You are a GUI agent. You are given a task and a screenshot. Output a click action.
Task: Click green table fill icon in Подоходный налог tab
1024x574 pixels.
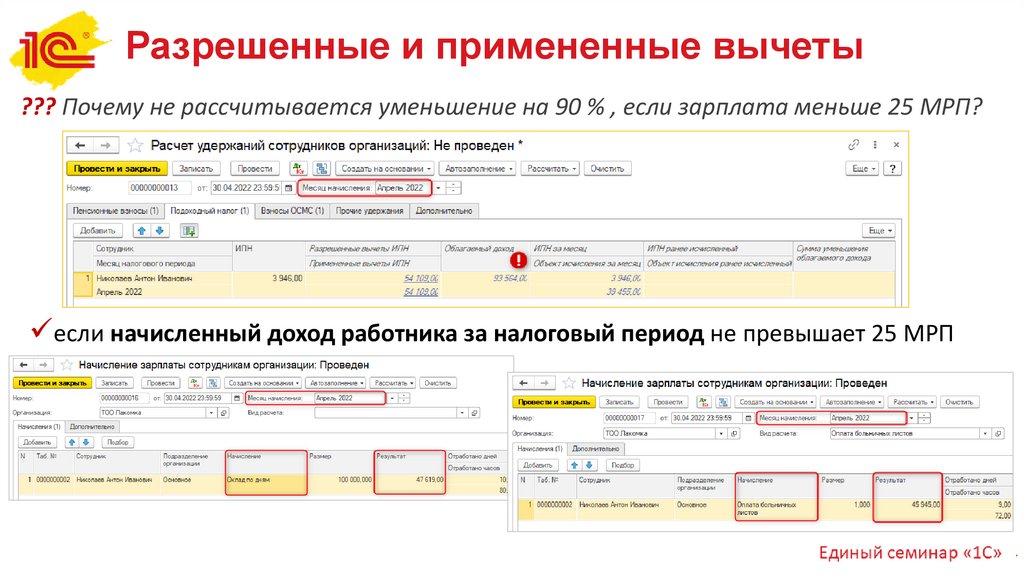click(x=189, y=231)
